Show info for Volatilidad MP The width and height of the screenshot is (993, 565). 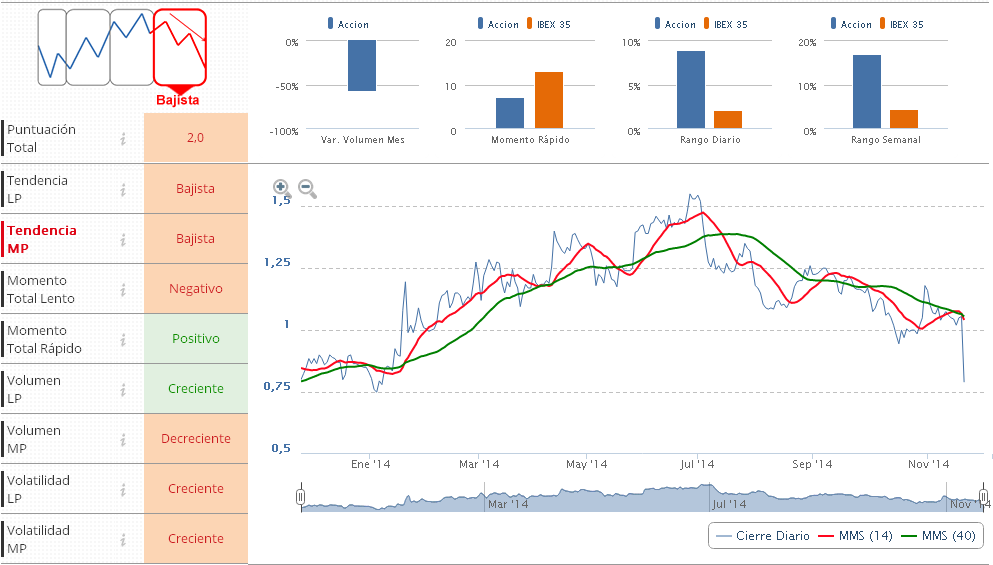pyautogui.click(x=122, y=539)
